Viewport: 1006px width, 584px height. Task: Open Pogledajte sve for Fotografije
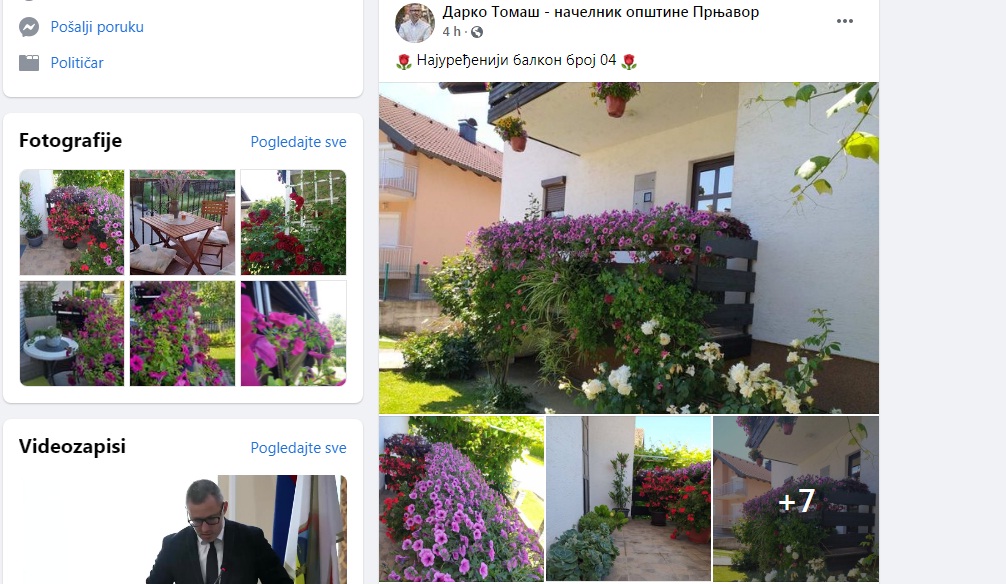[298, 142]
